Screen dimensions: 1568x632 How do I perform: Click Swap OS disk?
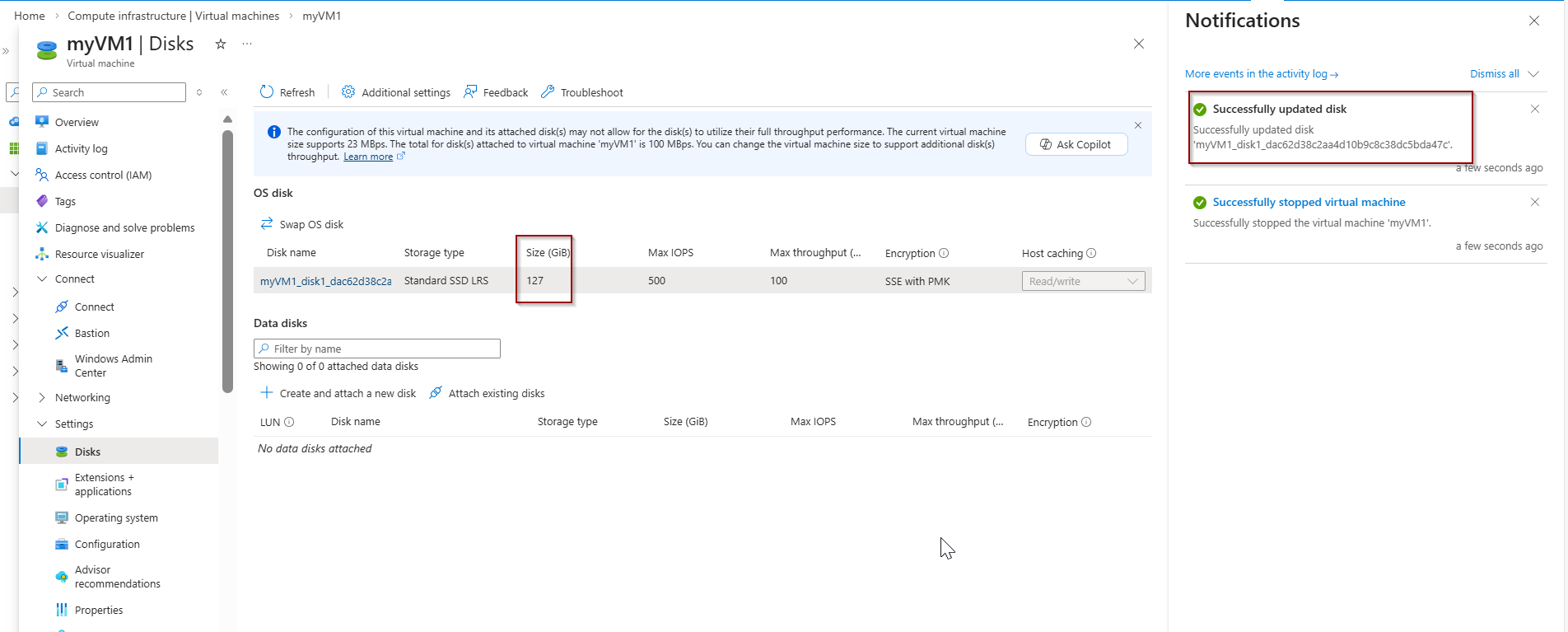click(302, 224)
